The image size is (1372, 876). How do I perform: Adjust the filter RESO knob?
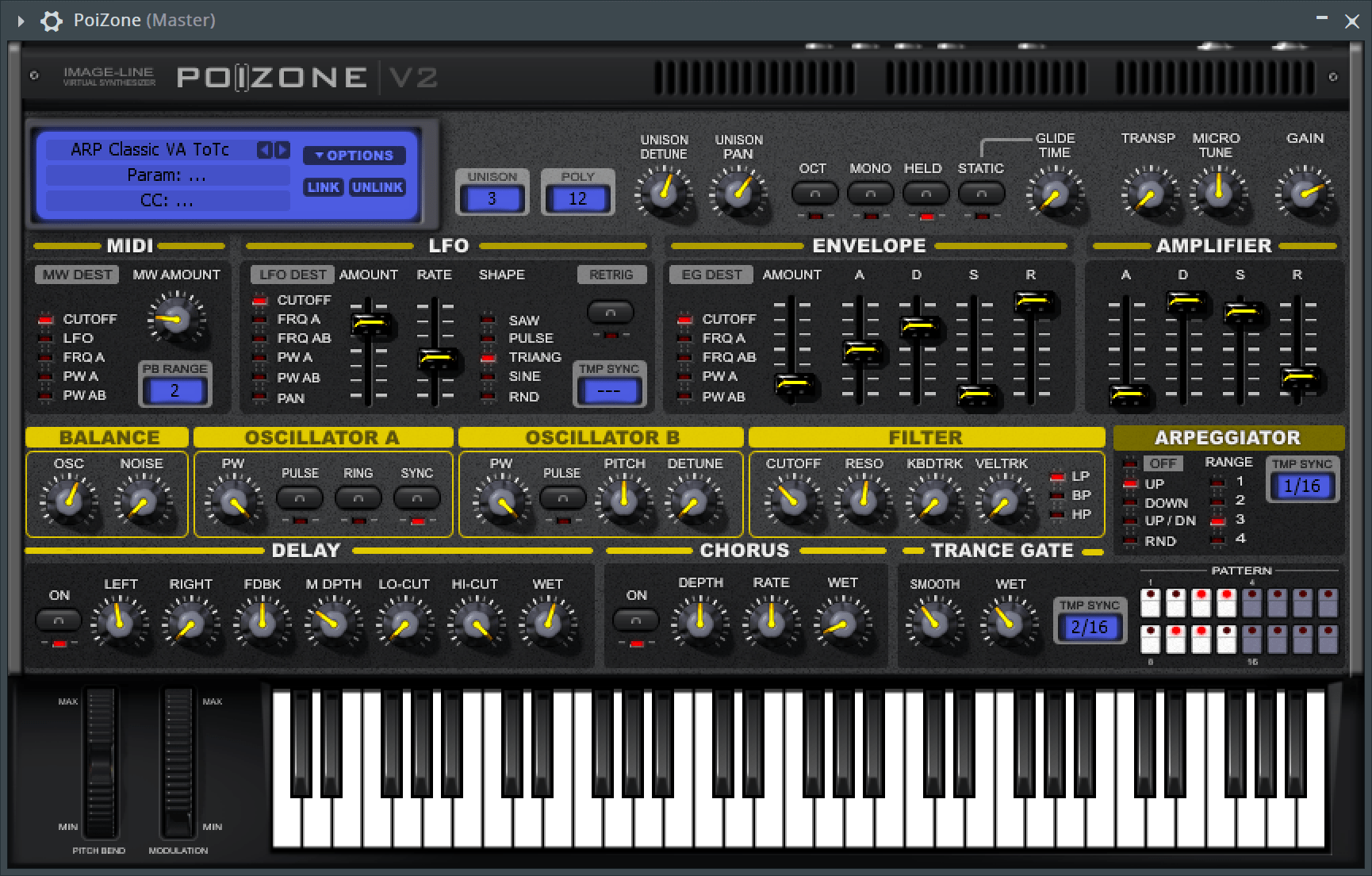(864, 501)
